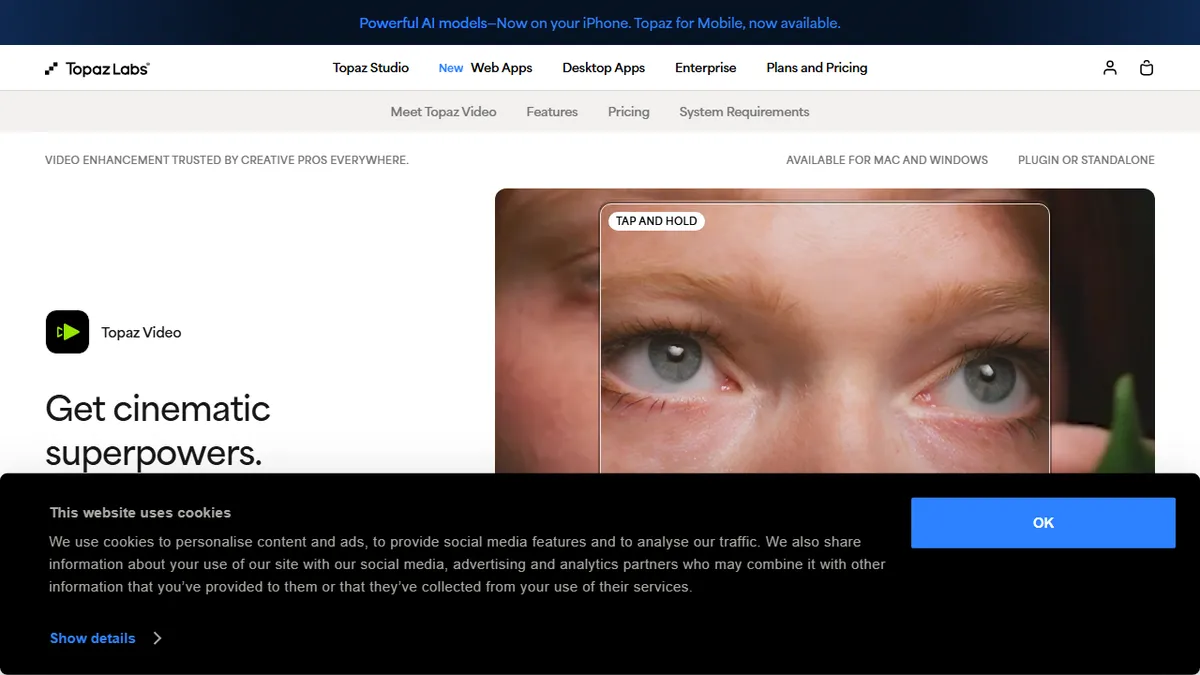Click 'PLUGIN OR STANDALONE' text

pyautogui.click(x=1086, y=160)
